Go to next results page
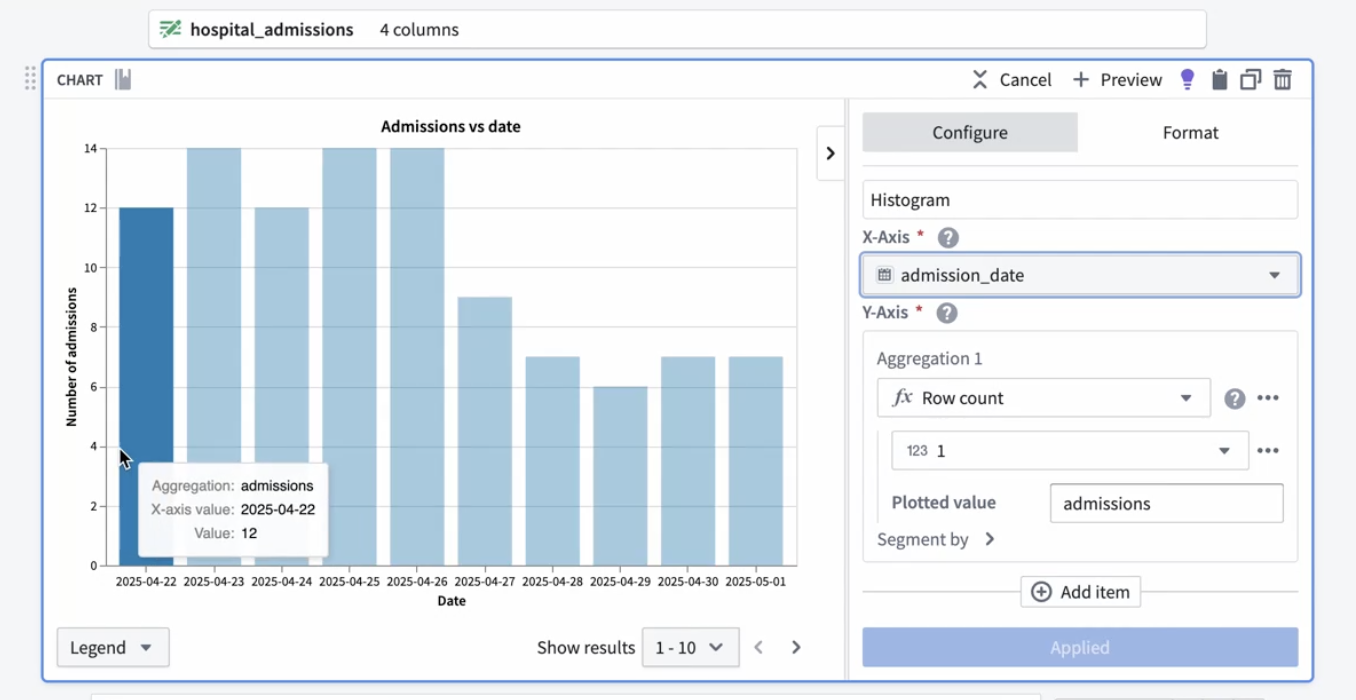 point(796,648)
